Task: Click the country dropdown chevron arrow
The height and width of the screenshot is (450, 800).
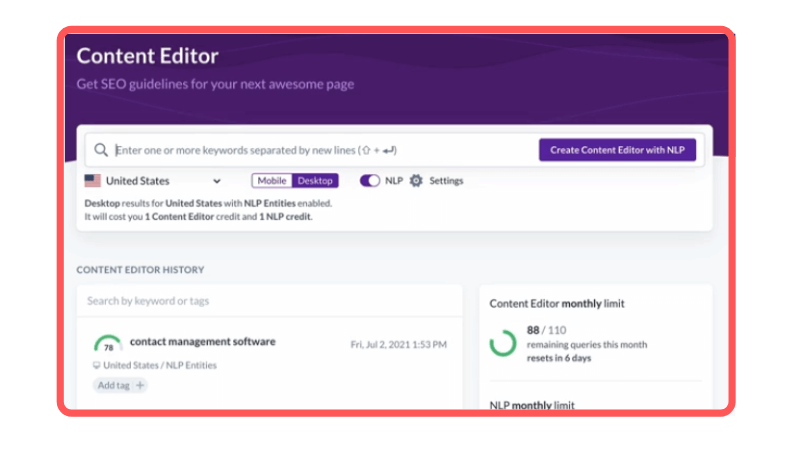Action: point(217,181)
